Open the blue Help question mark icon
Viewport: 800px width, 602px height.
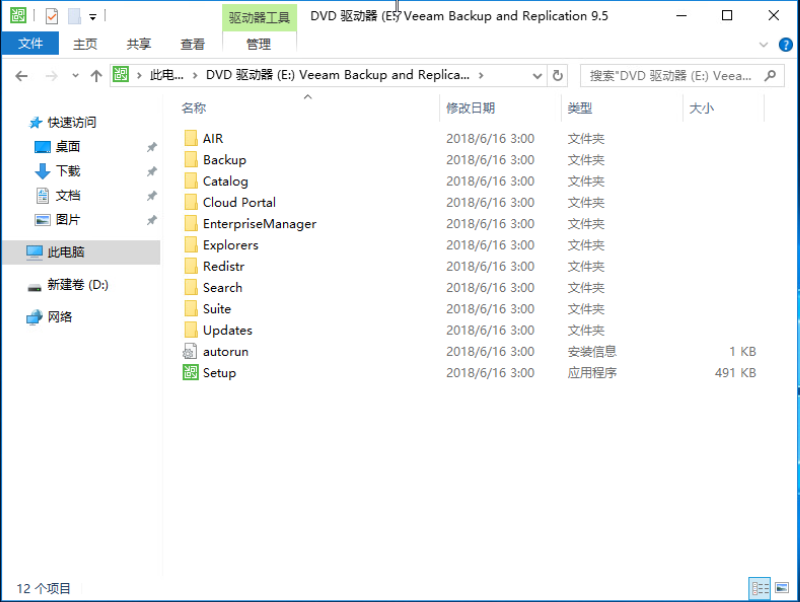click(x=785, y=45)
